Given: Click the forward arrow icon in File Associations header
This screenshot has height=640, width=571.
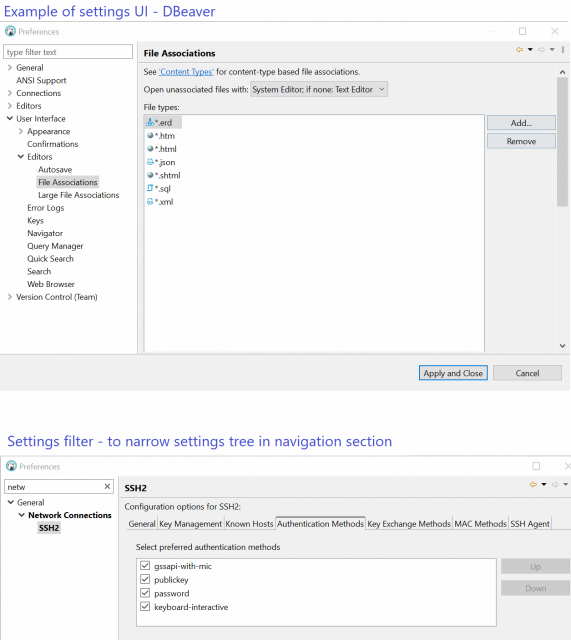Looking at the screenshot, I should [x=541, y=50].
